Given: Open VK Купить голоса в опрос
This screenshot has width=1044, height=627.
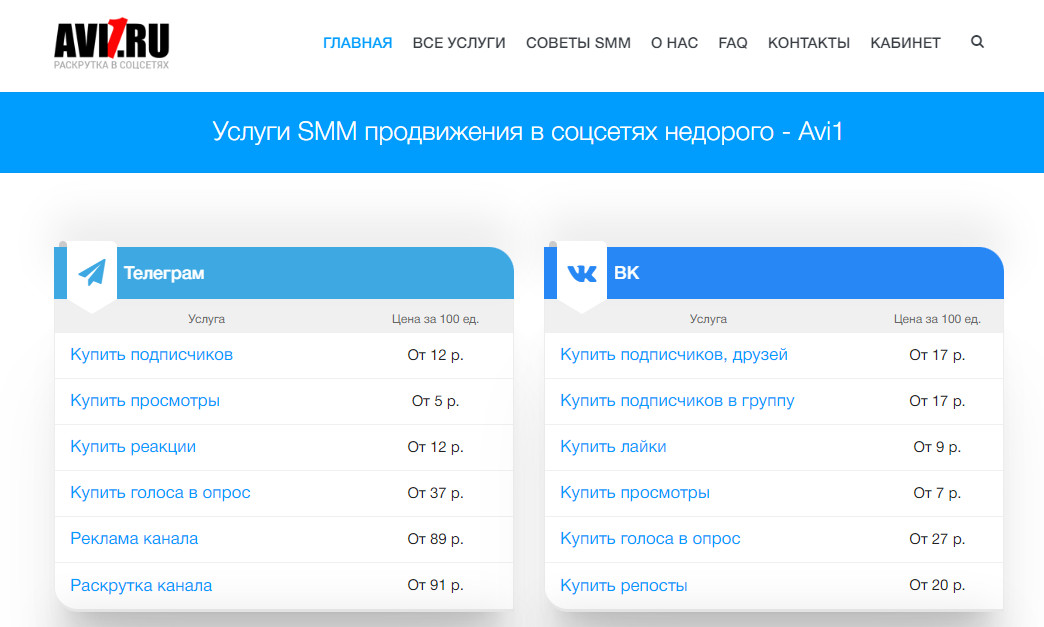Looking at the screenshot, I should pyautogui.click(x=651, y=538).
